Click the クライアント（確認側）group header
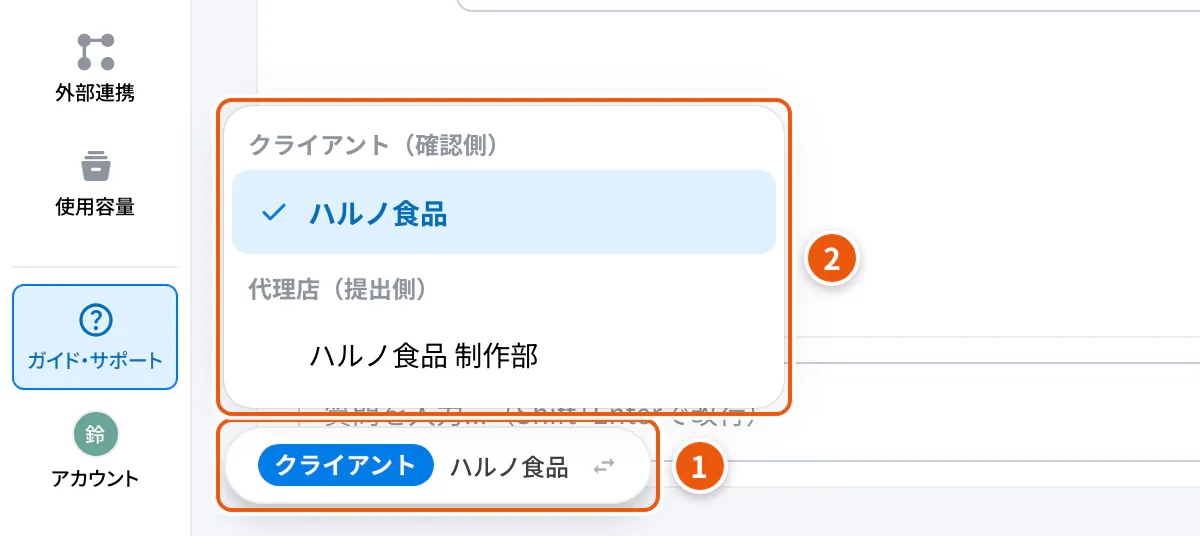 coord(373,144)
